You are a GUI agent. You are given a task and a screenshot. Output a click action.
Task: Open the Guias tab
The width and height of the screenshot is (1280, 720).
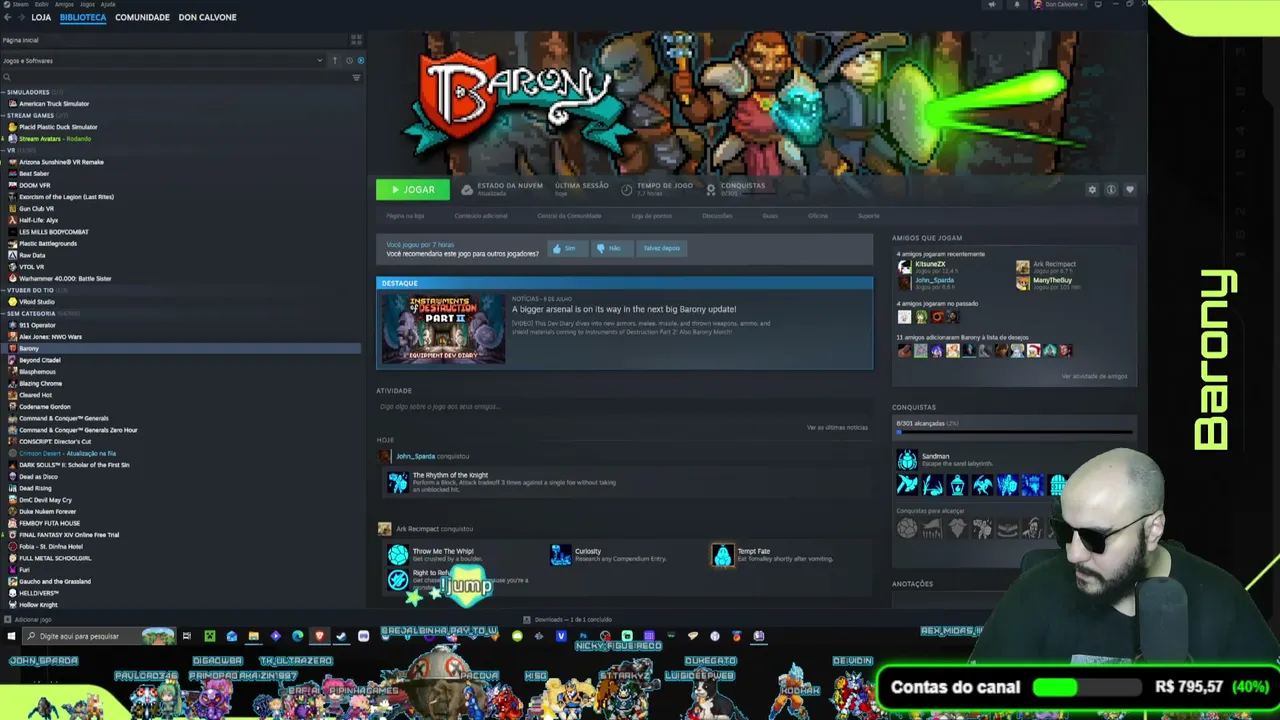click(x=770, y=216)
